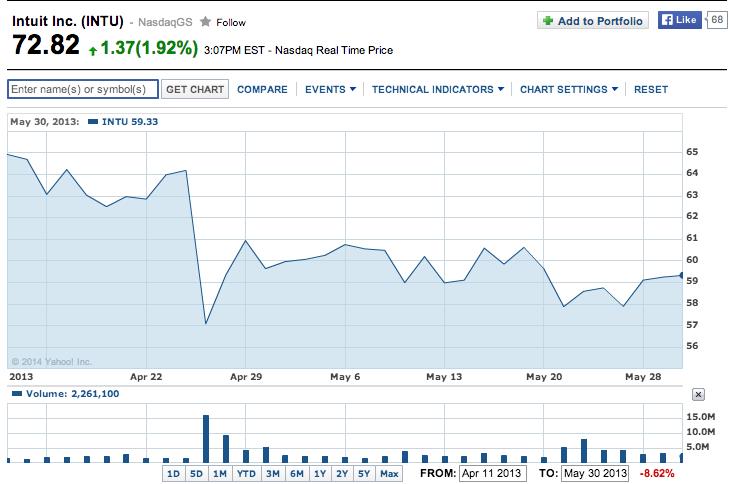
Task: Click the green plus Add to Portfolio icon
Action: coord(548,21)
